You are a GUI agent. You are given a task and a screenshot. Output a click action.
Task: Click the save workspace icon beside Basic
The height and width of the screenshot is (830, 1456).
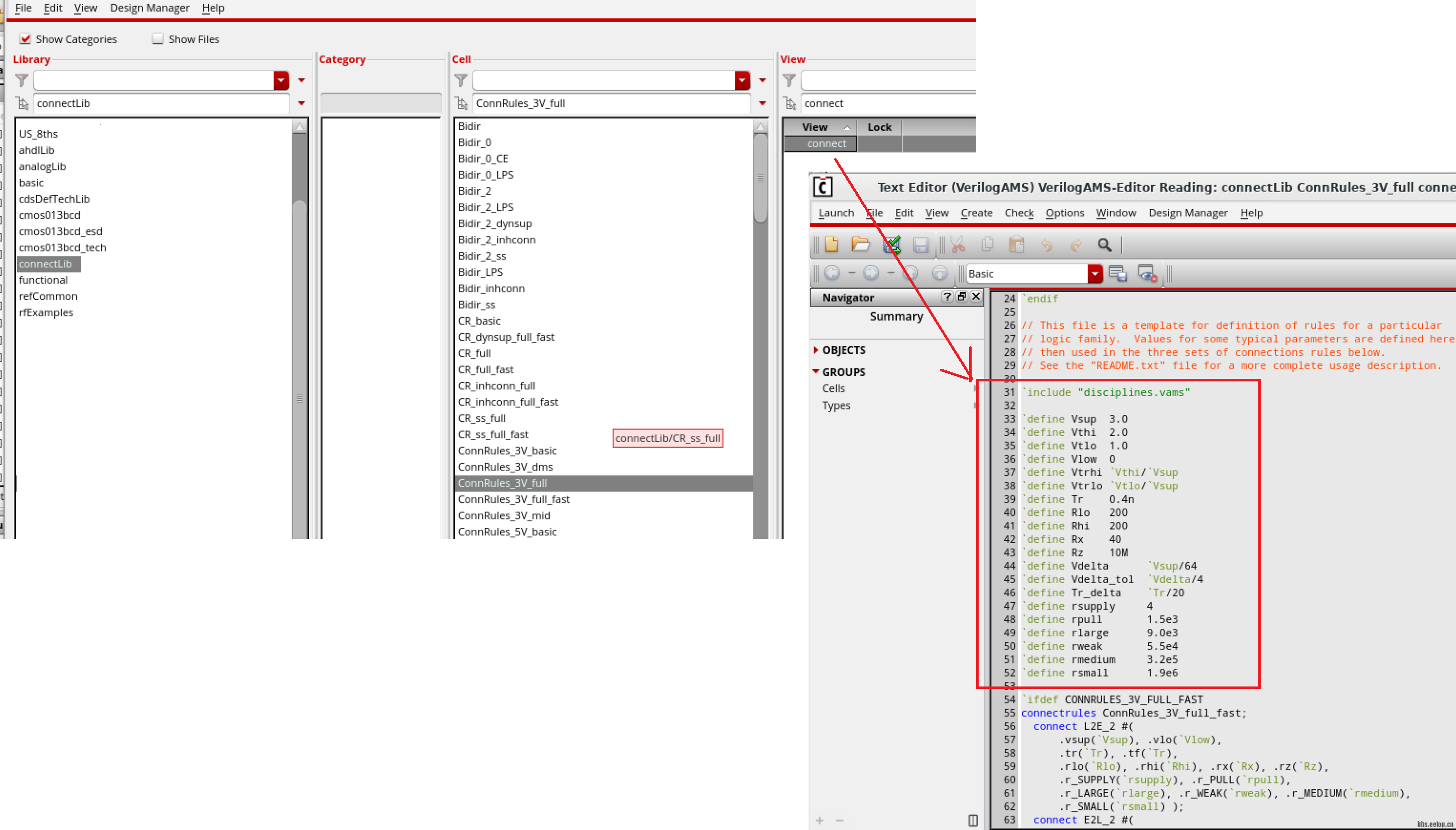coord(1117,273)
